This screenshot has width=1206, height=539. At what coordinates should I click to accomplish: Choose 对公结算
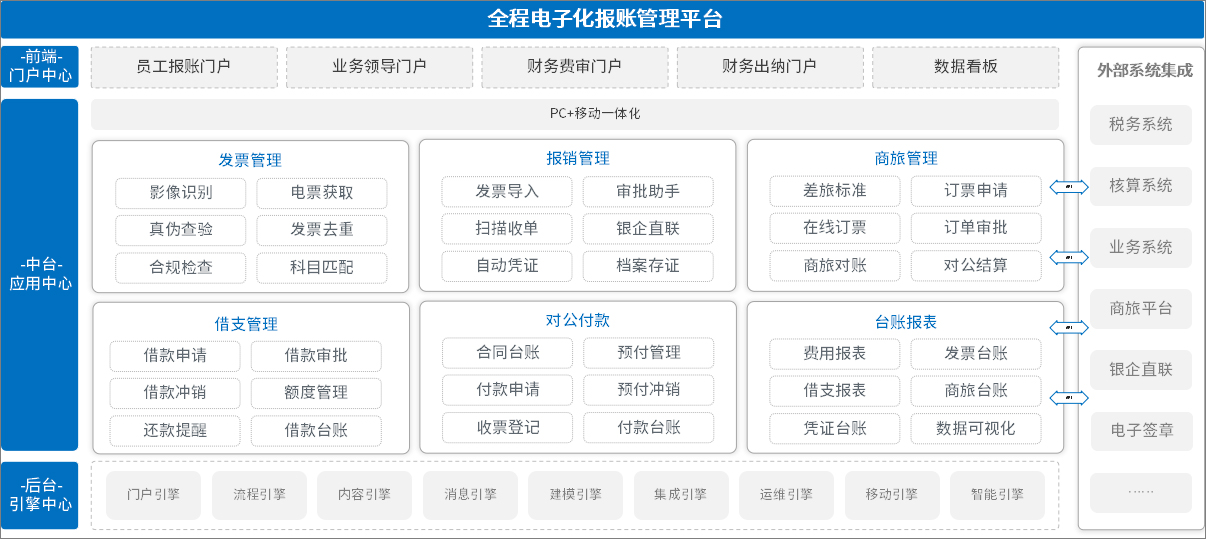tap(976, 266)
